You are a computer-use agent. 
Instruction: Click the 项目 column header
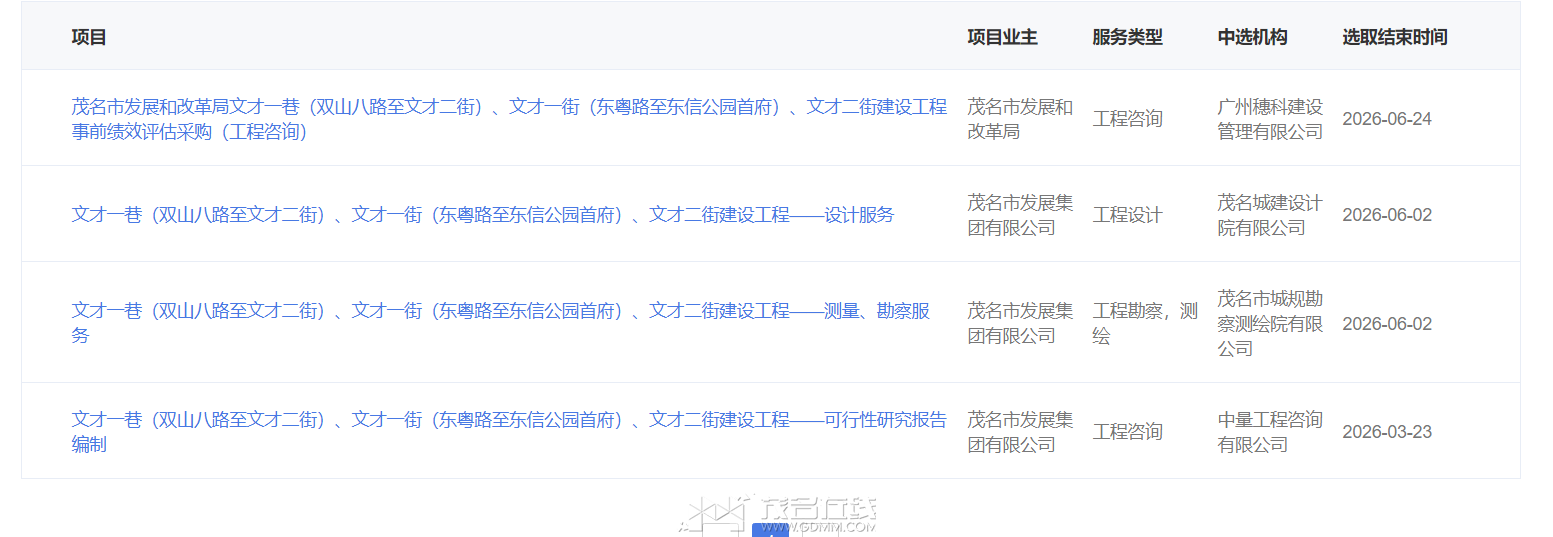[89, 37]
